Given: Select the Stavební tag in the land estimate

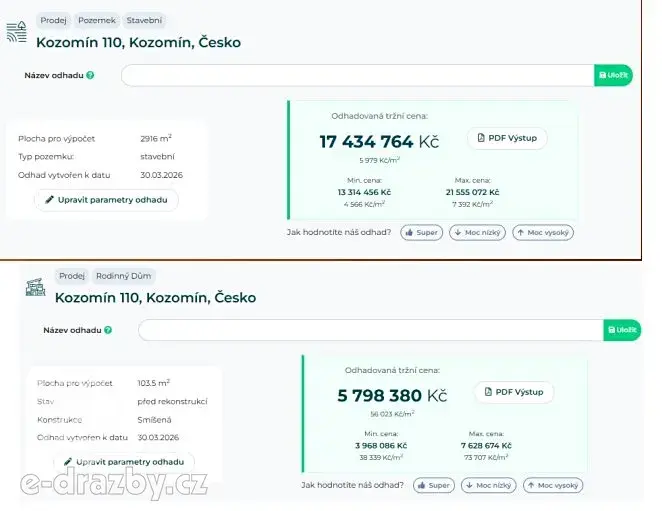Looking at the screenshot, I should click(x=144, y=19).
